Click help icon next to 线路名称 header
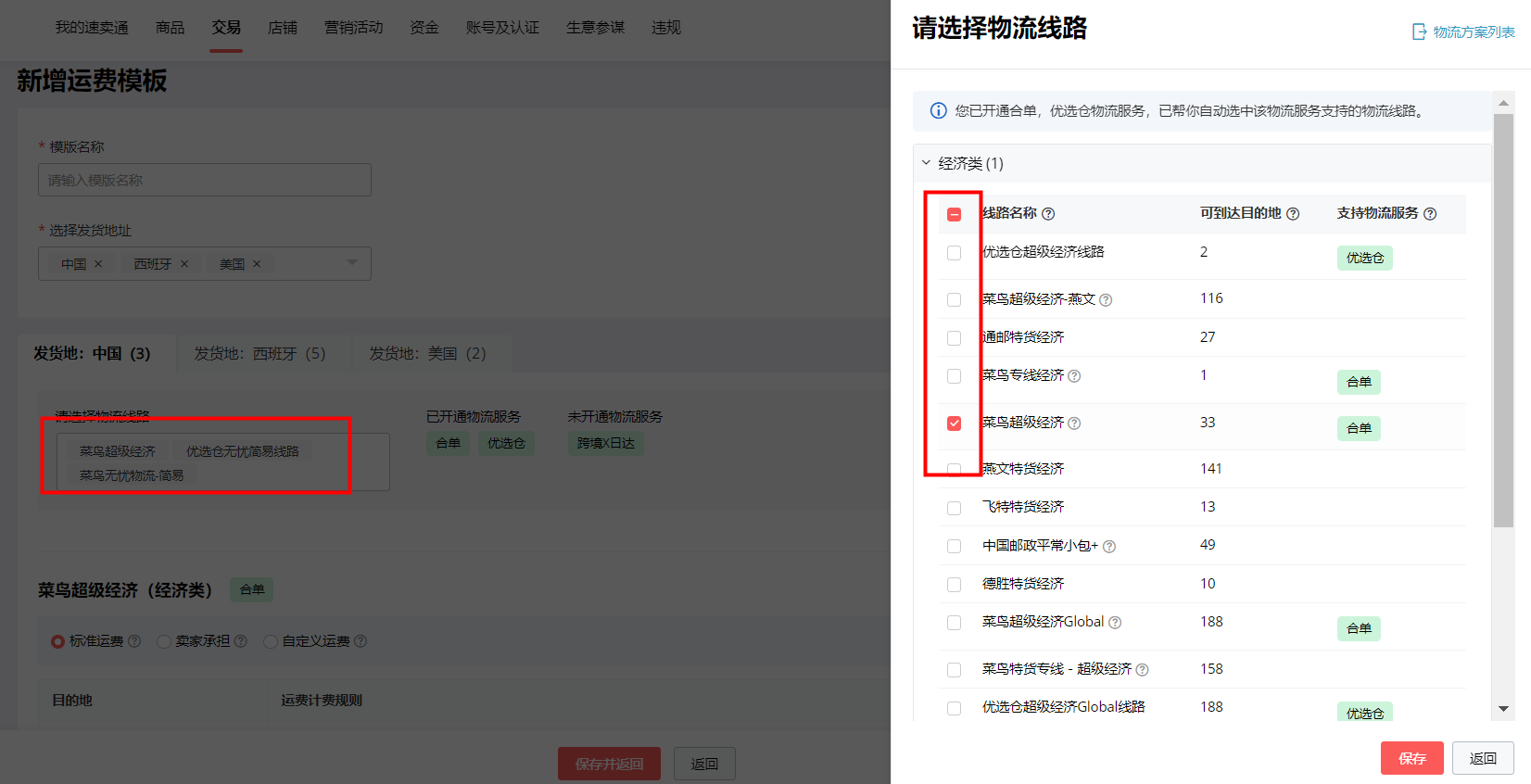The width and height of the screenshot is (1531, 784). click(1048, 214)
